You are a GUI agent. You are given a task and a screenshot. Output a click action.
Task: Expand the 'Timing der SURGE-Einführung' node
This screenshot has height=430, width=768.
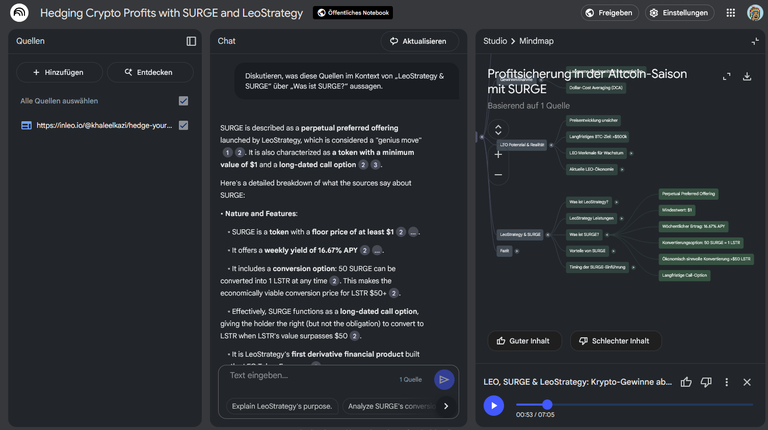(x=633, y=267)
